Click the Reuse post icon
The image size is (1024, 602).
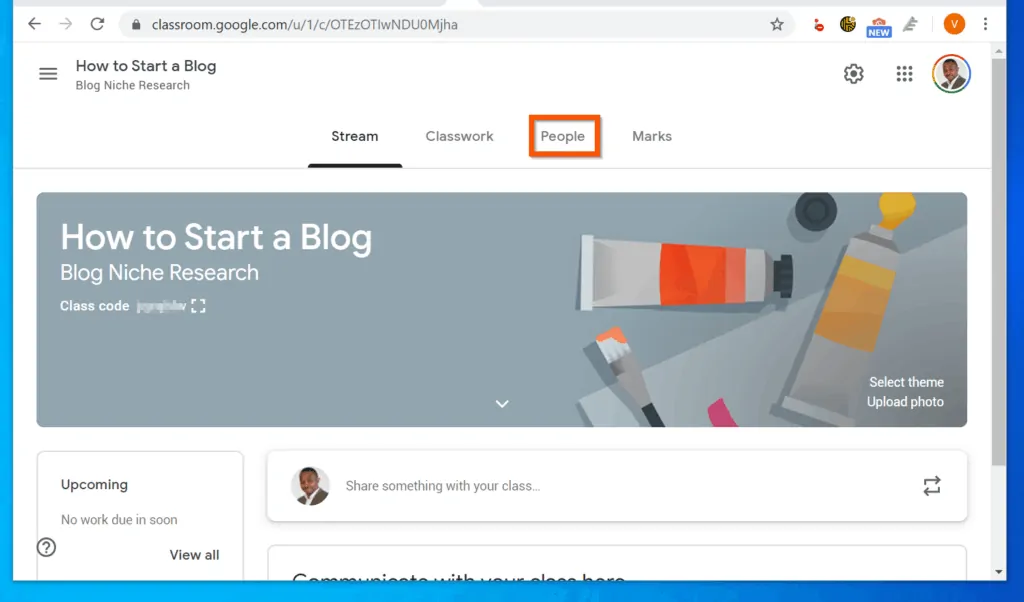point(931,486)
